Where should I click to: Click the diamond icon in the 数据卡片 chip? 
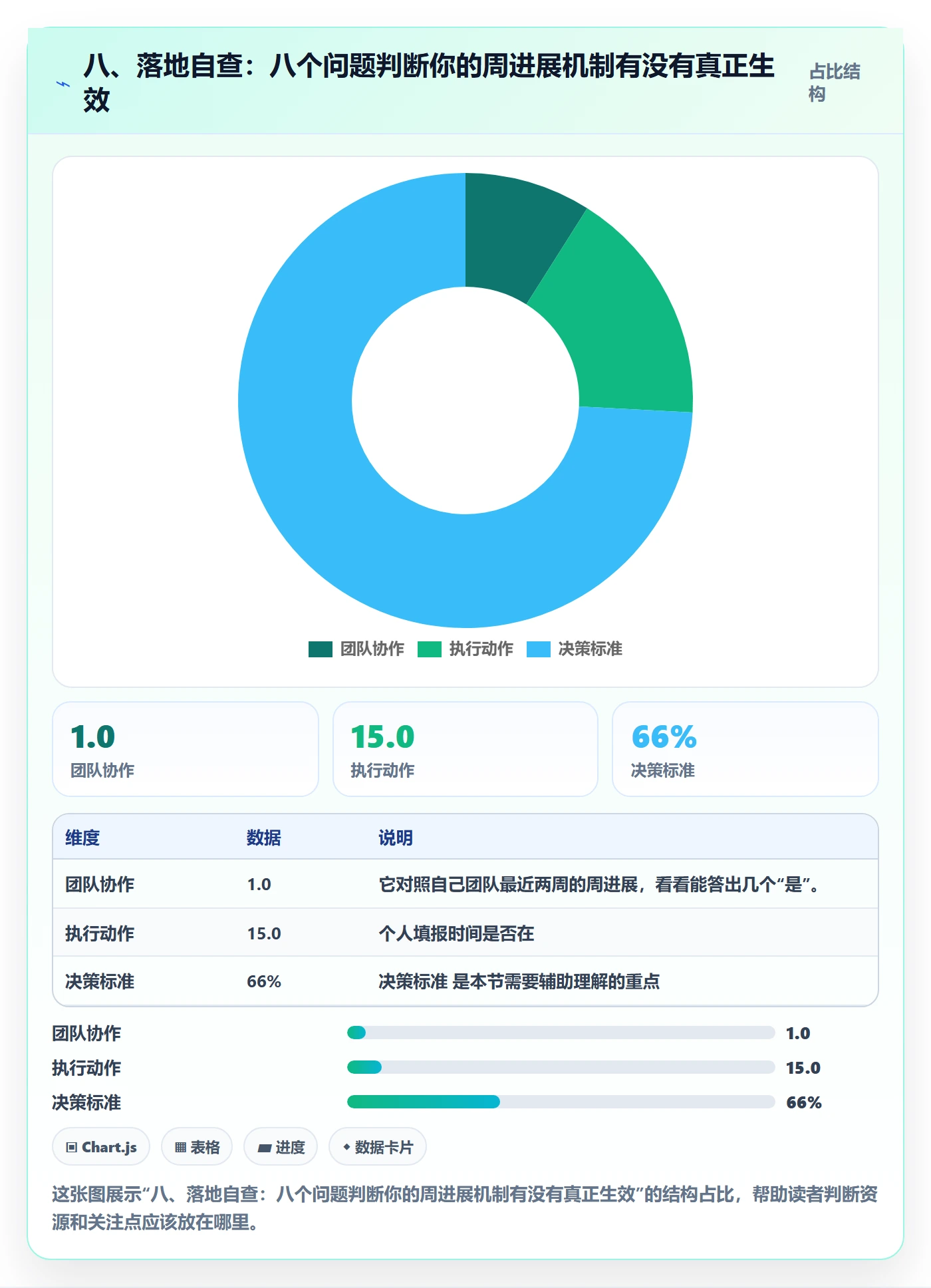(x=346, y=1147)
